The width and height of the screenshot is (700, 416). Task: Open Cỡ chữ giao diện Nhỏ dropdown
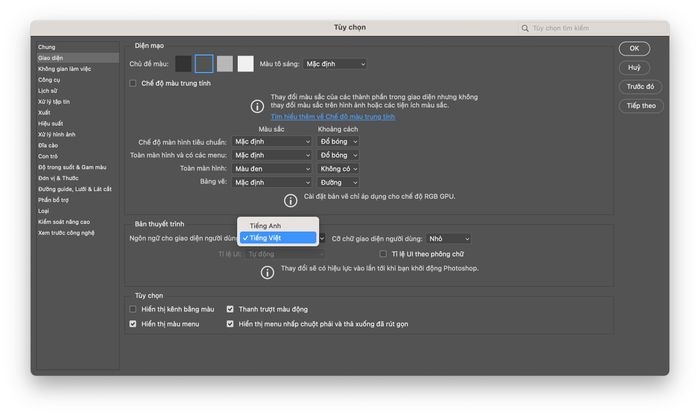pyautogui.click(x=448, y=239)
